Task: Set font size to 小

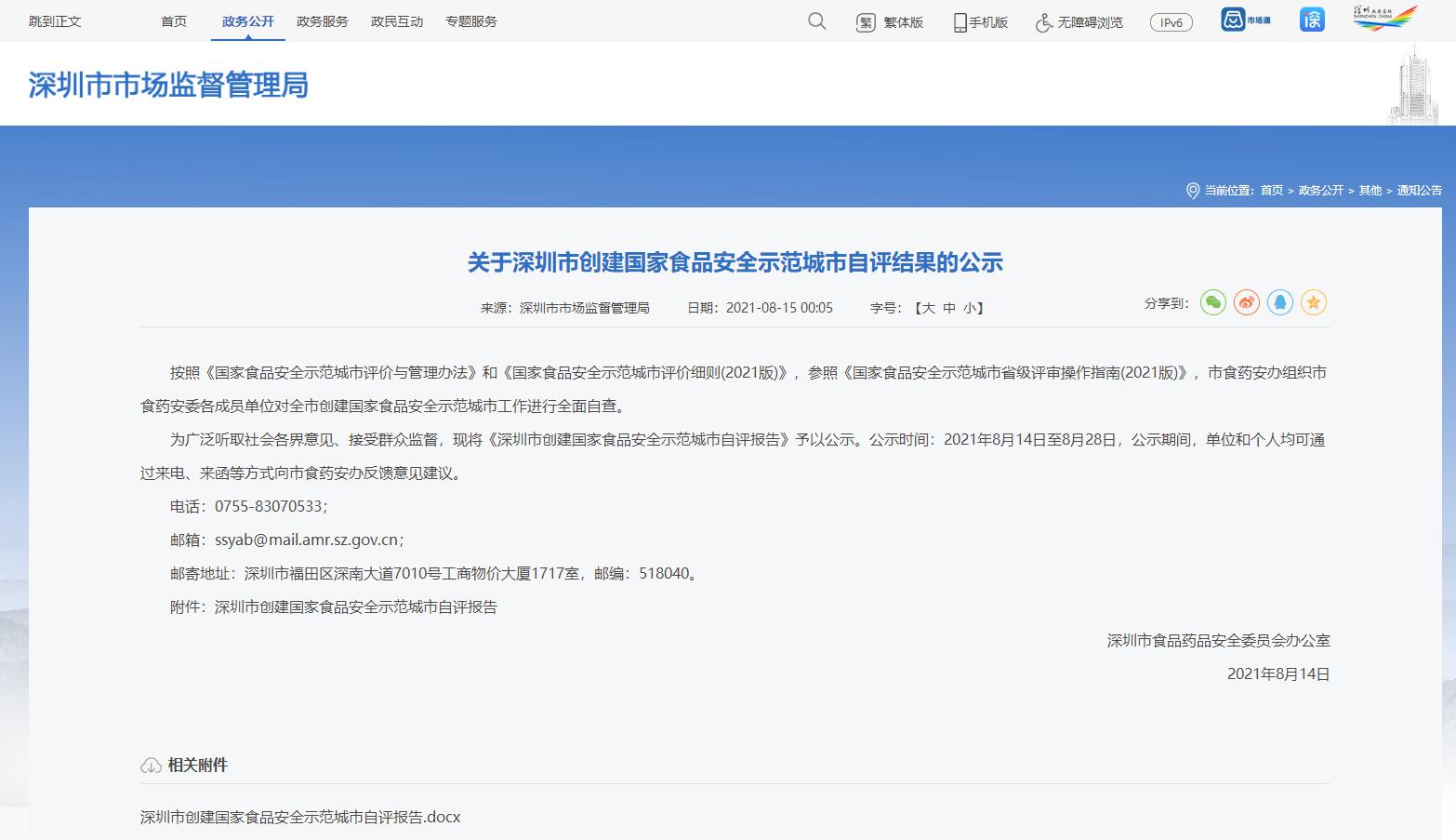Action: (969, 308)
